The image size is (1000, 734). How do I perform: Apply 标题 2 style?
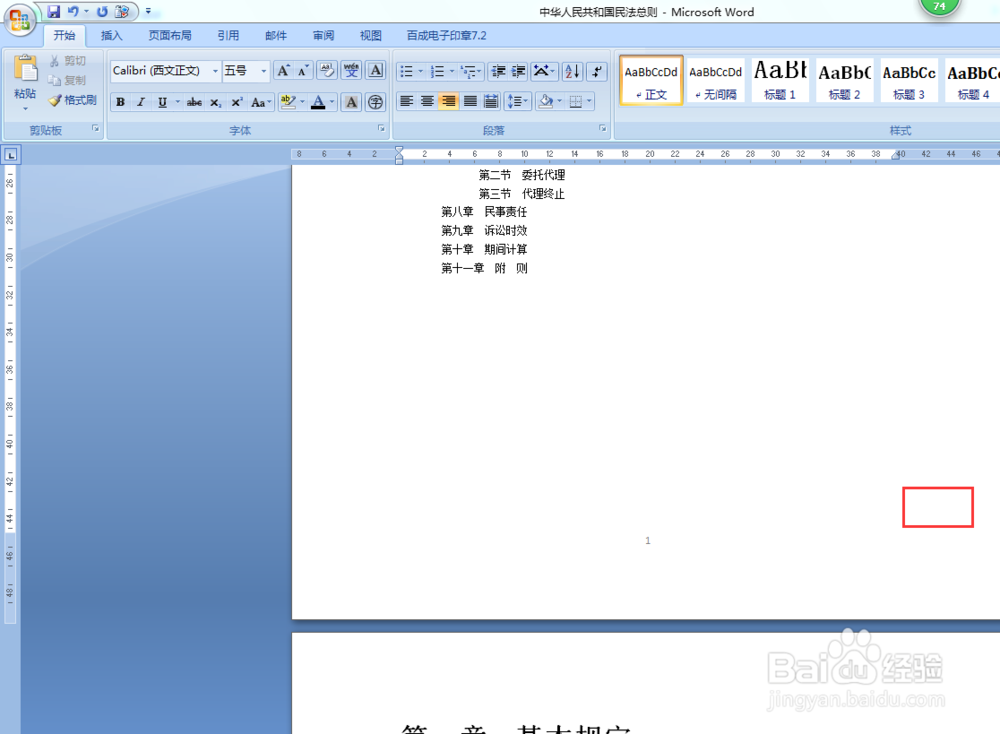point(844,80)
